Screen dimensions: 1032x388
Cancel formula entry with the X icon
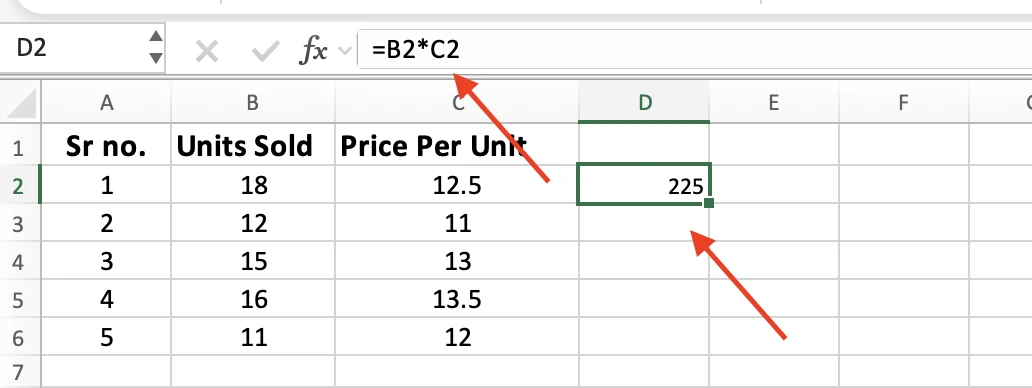click(207, 51)
